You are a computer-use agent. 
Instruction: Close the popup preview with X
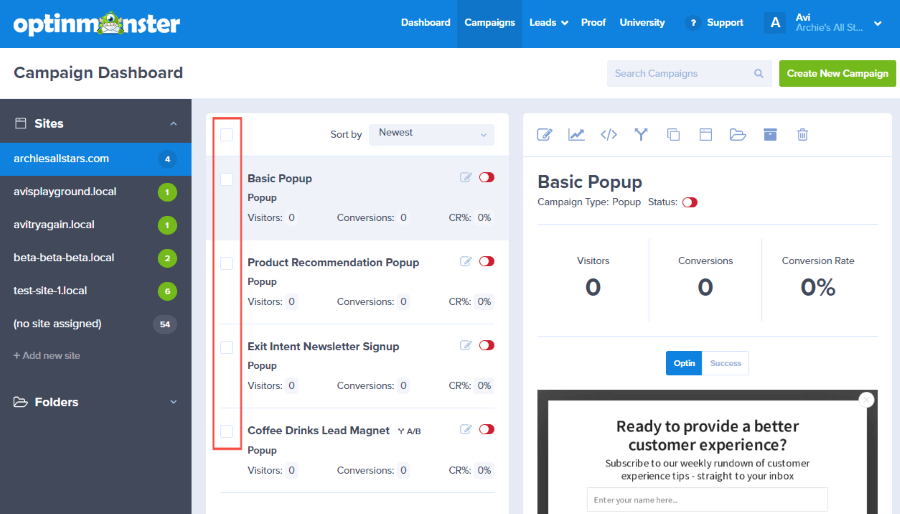tap(867, 400)
